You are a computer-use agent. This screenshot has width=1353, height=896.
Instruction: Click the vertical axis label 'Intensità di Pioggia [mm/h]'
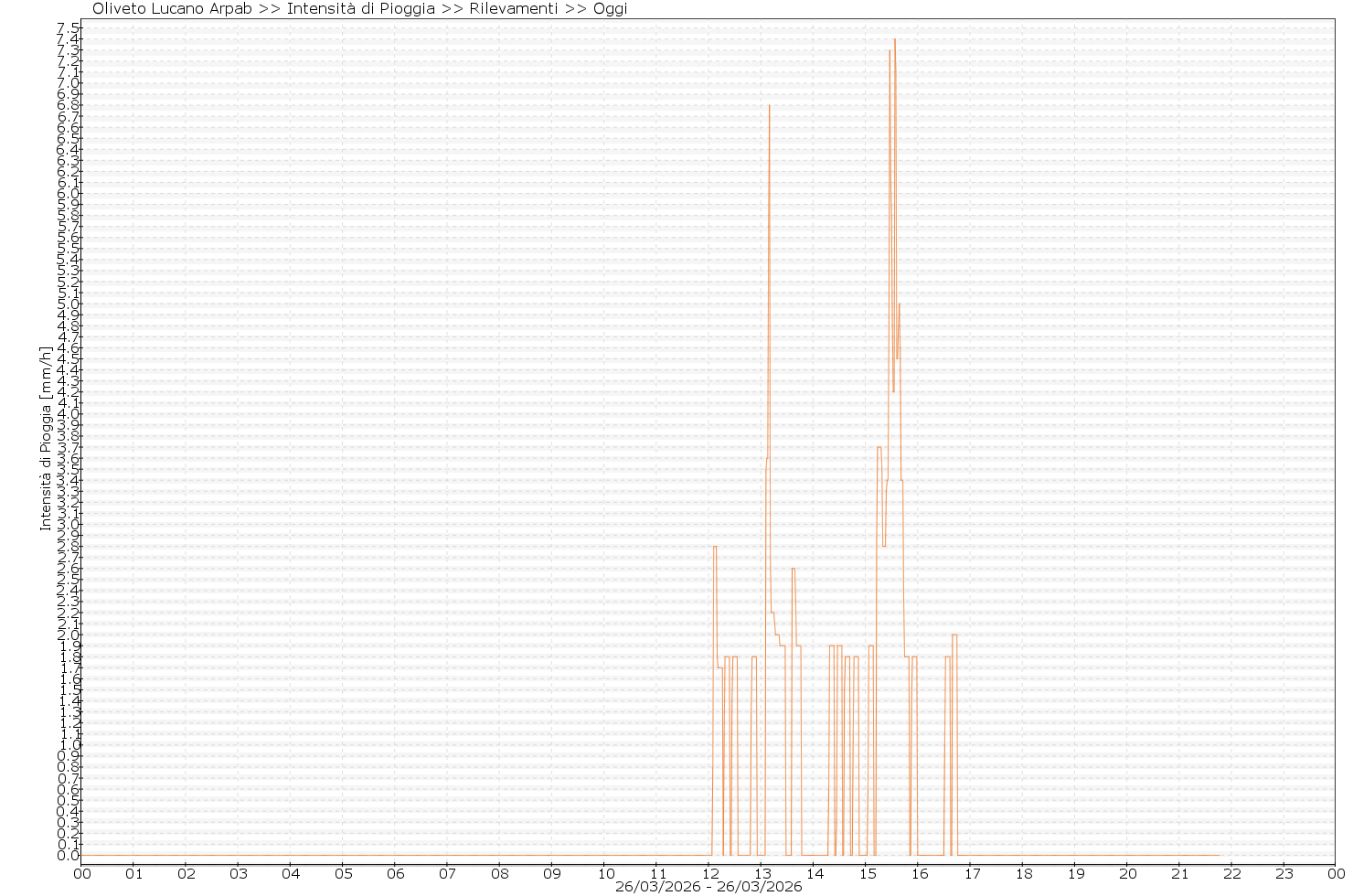pyautogui.click(x=44, y=438)
